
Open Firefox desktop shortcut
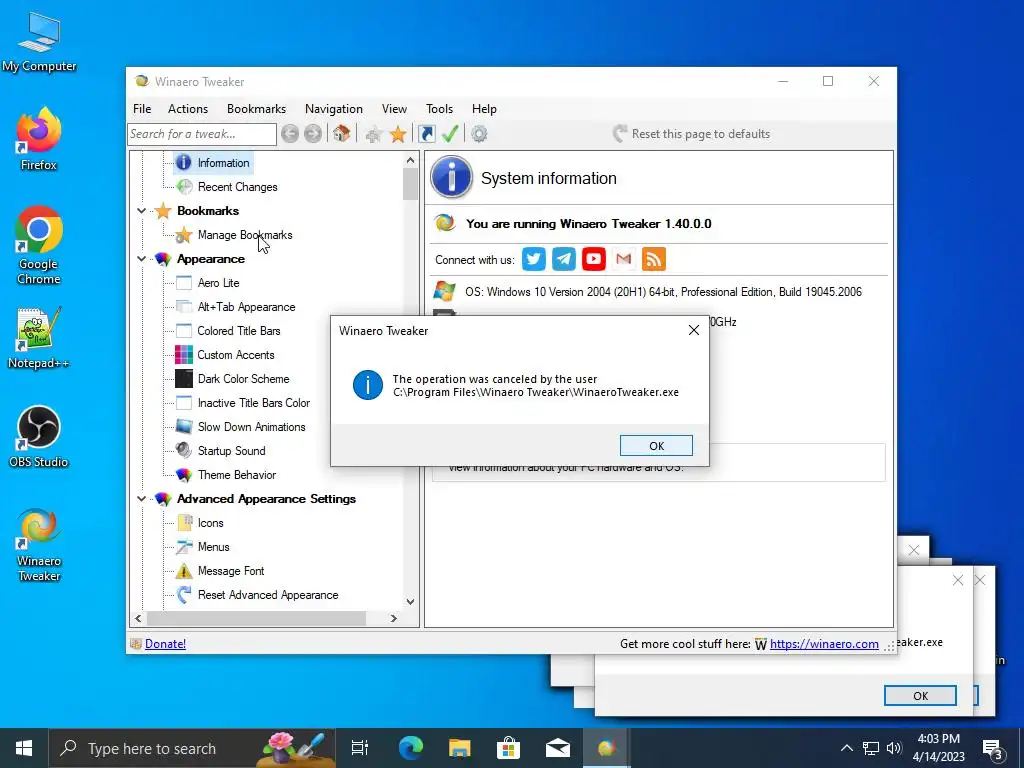click(x=39, y=139)
